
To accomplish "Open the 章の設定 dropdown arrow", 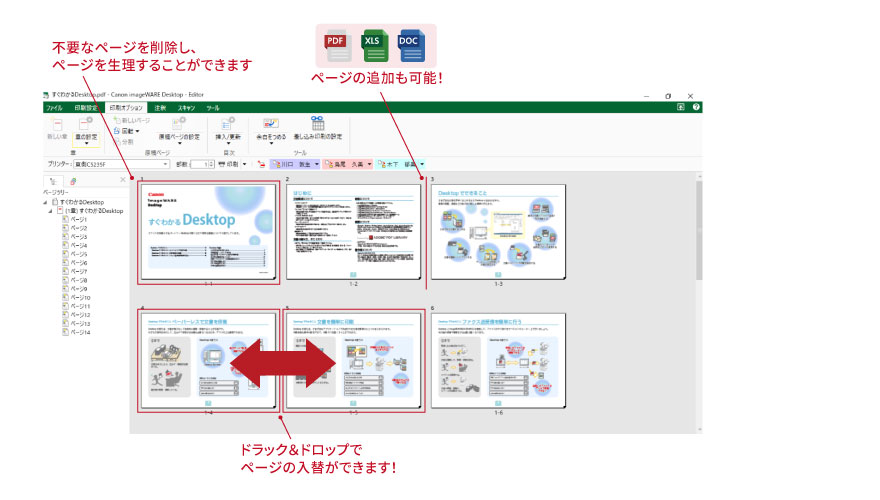I will [x=86, y=144].
